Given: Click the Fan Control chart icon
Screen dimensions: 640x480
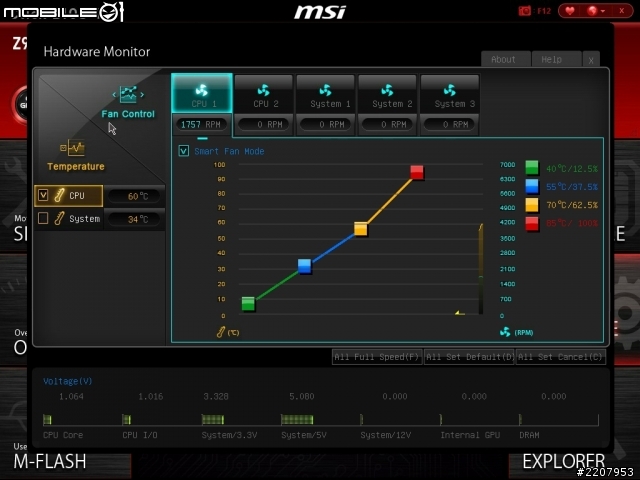Looking at the screenshot, I should click(x=128, y=94).
